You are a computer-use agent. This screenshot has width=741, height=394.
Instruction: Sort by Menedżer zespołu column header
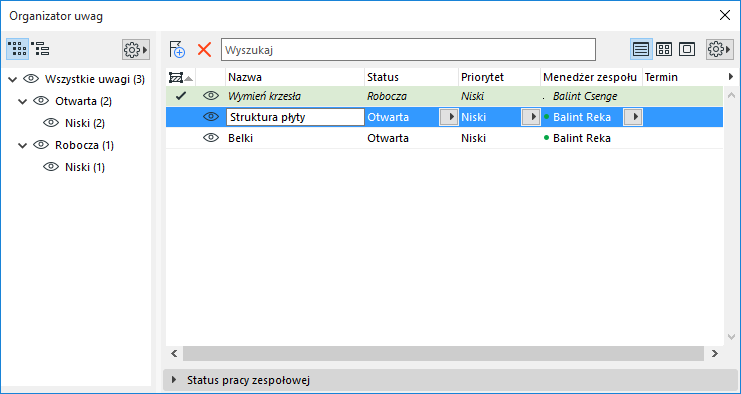point(591,77)
